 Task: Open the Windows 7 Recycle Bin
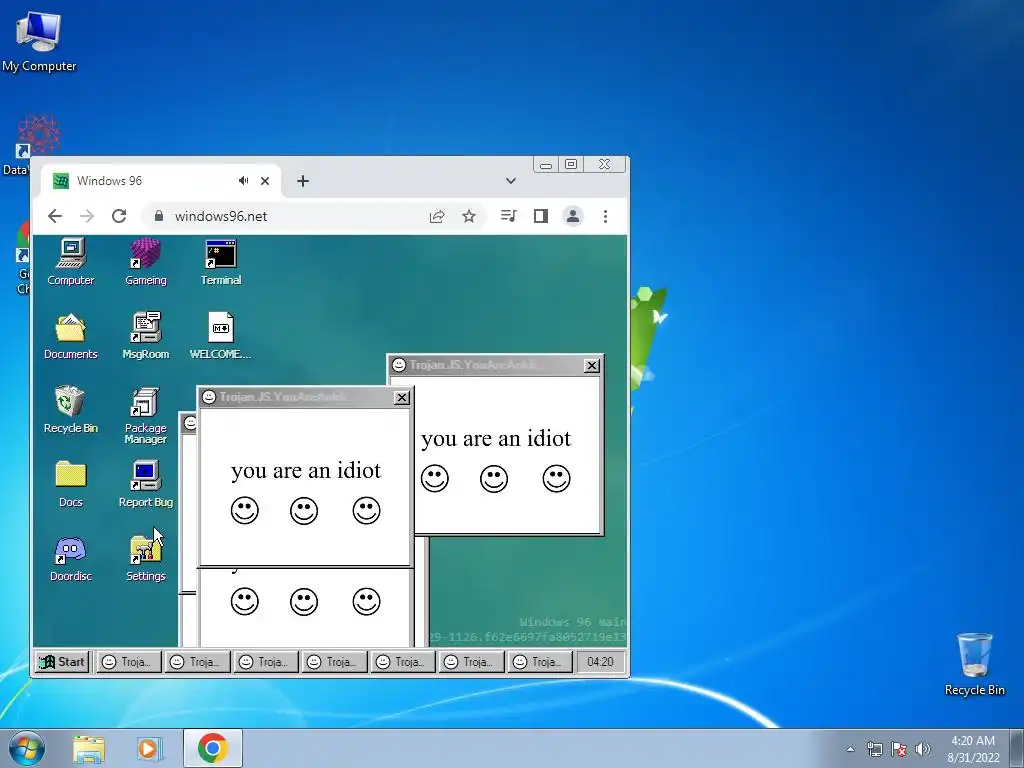pyautogui.click(x=974, y=664)
